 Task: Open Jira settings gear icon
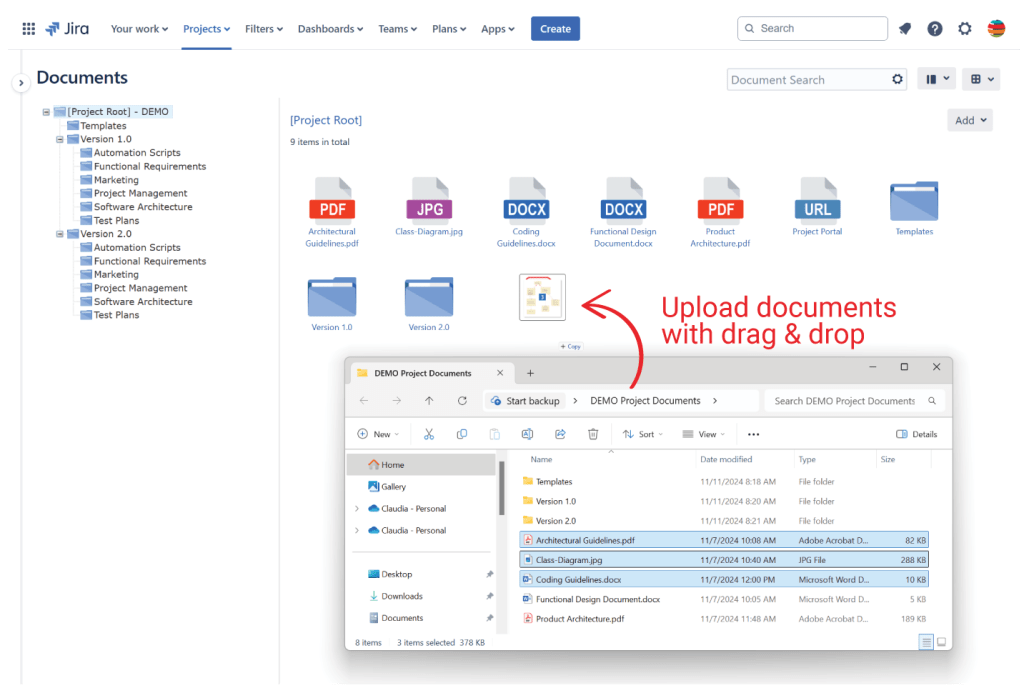pos(964,29)
